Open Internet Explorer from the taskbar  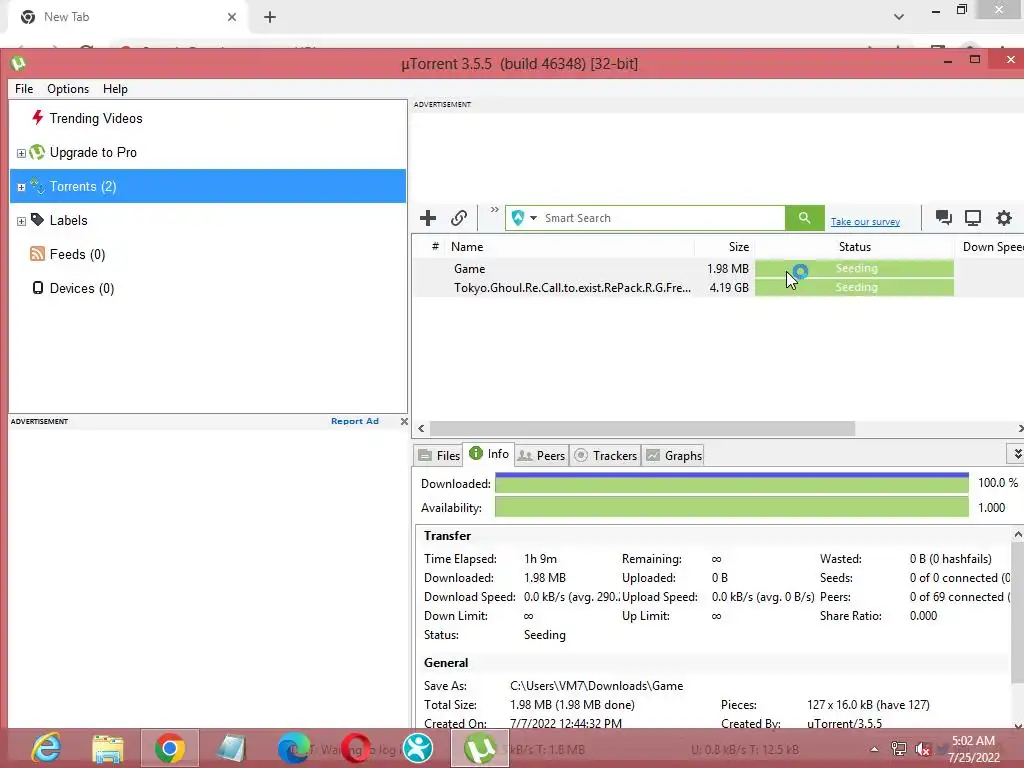(x=46, y=748)
